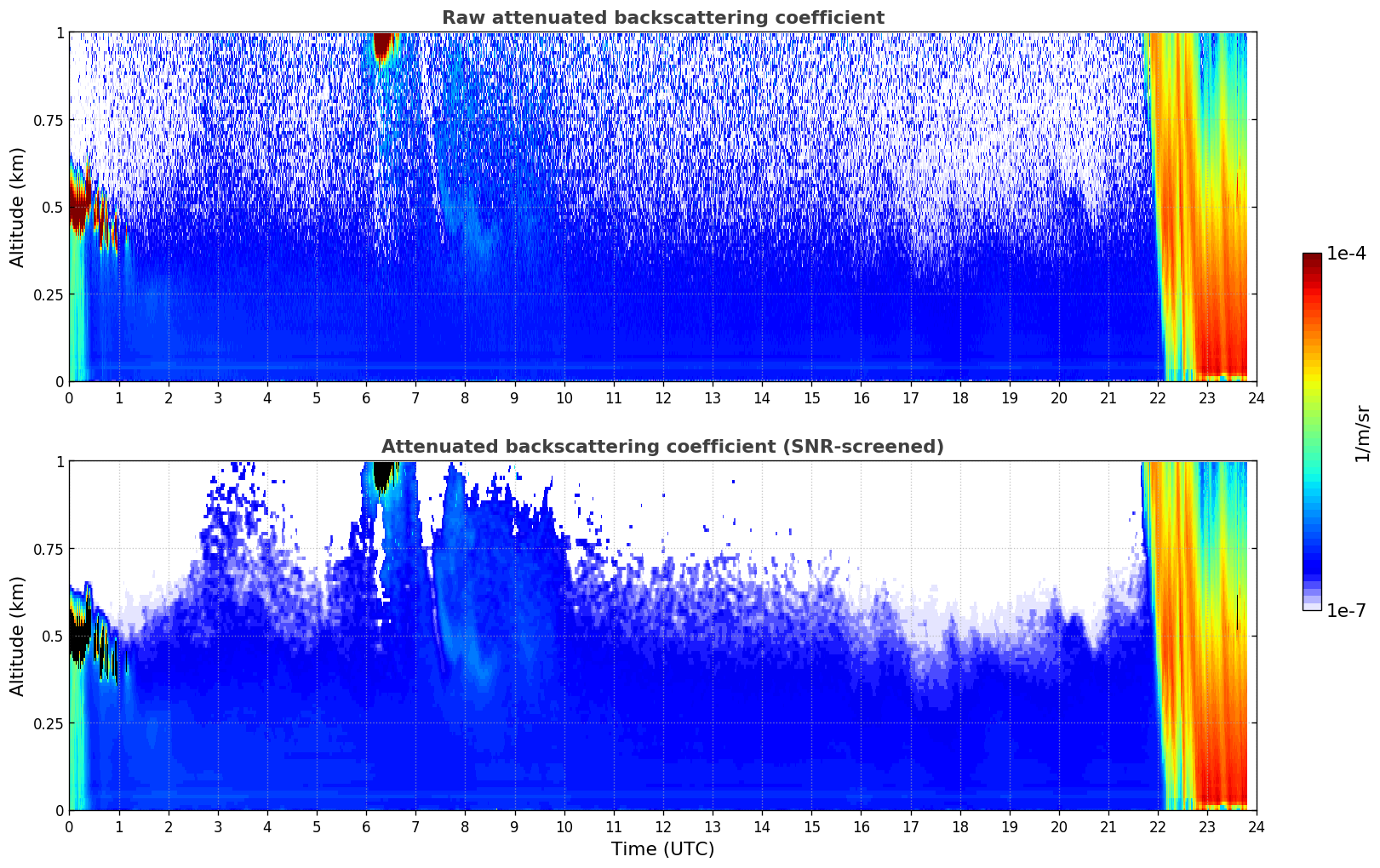
Task: Click the "Time (UTC)" axis label
Action: click(x=662, y=849)
